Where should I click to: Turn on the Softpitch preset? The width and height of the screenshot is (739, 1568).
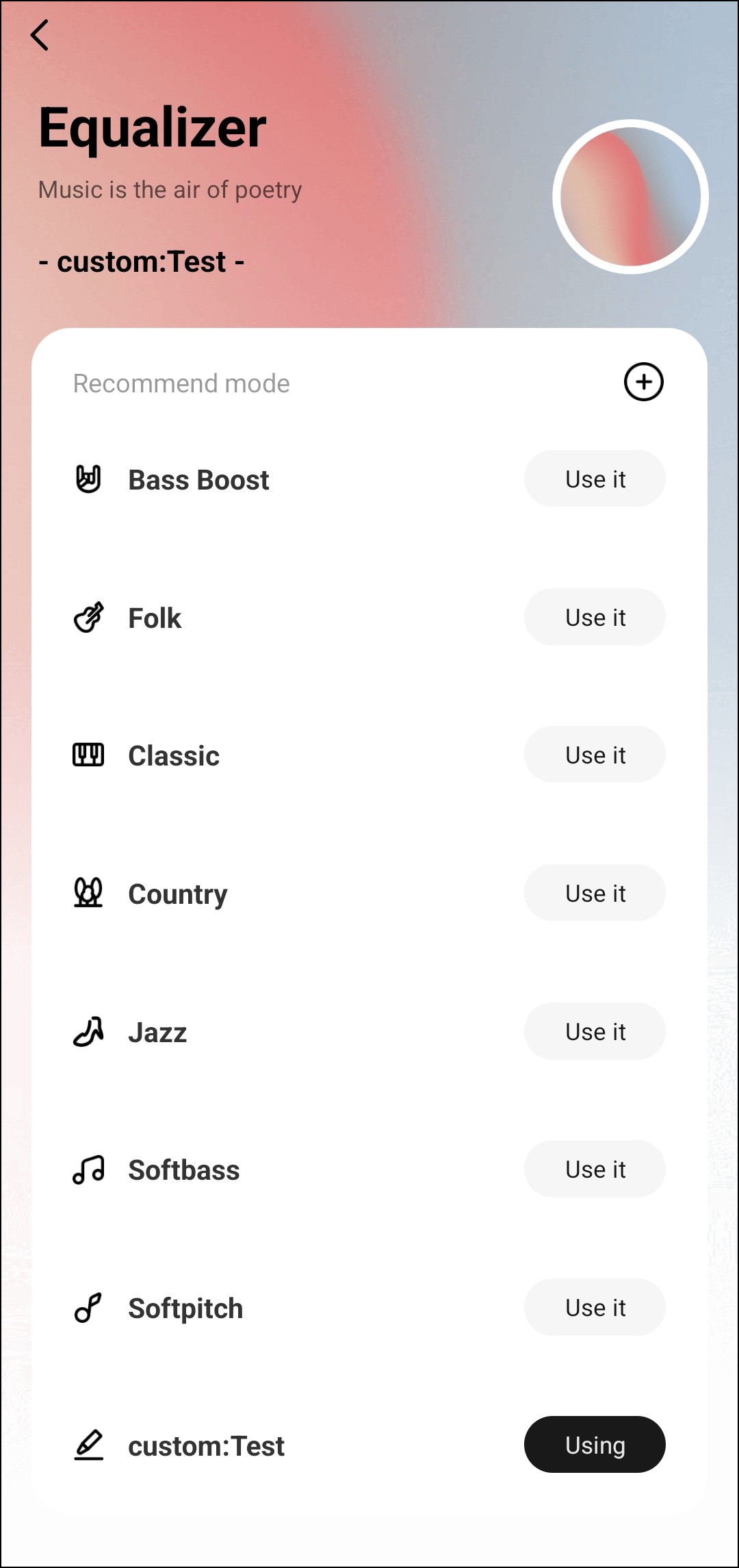pyautogui.click(x=595, y=1308)
